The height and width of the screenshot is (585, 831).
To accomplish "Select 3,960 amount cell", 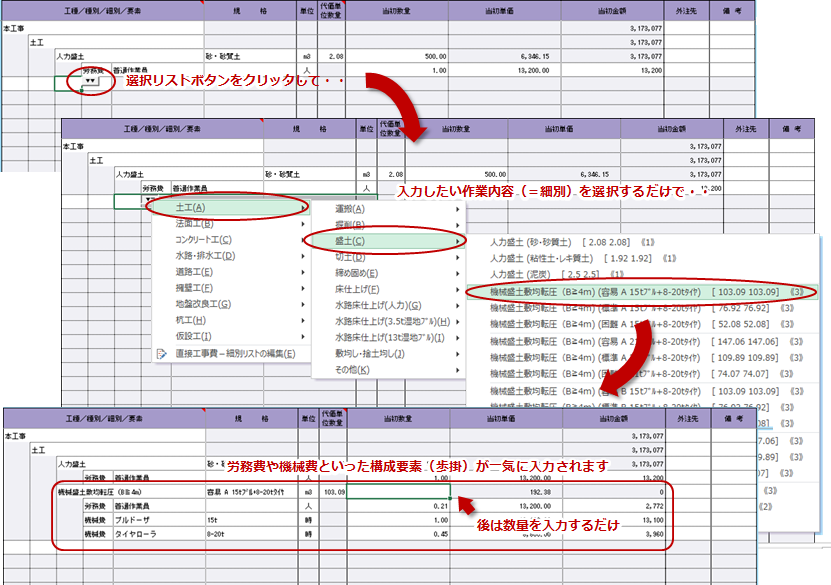I will tap(614, 534).
